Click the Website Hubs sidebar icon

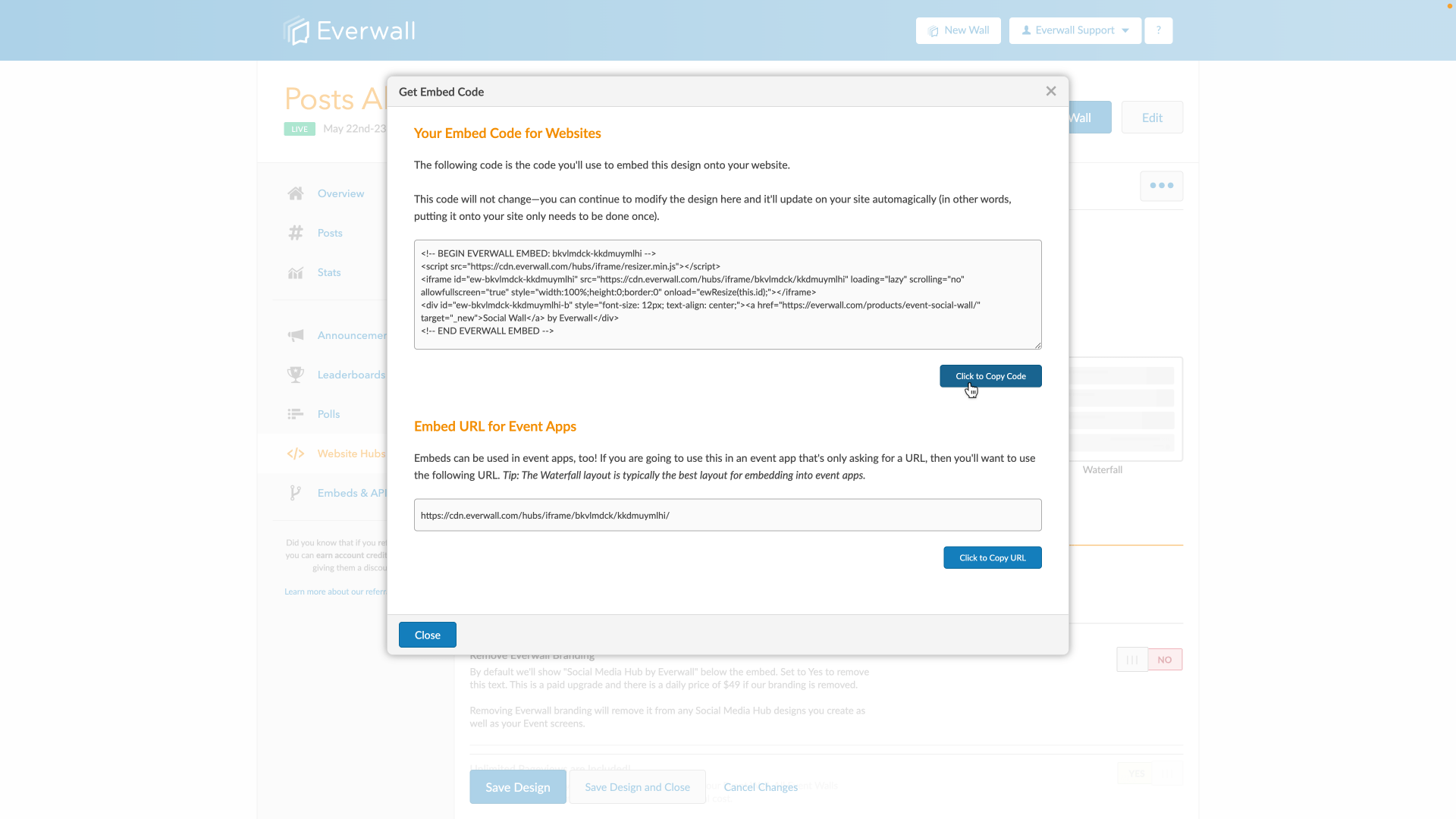click(x=296, y=453)
